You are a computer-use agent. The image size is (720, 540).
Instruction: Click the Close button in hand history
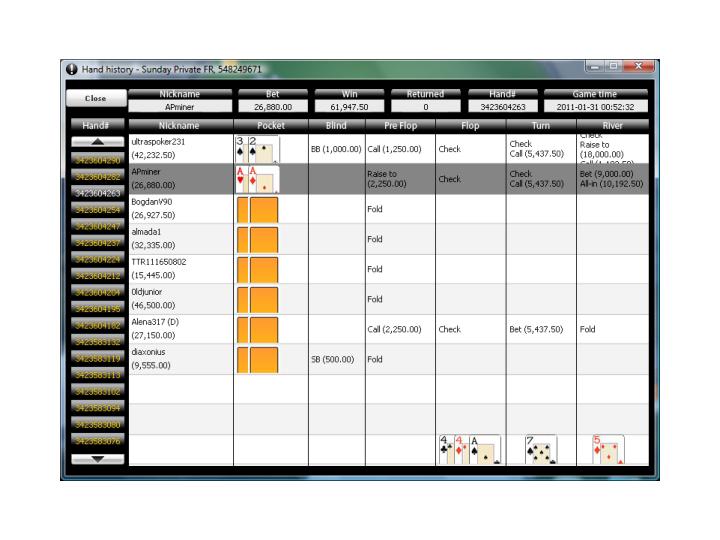pyautogui.click(x=96, y=99)
